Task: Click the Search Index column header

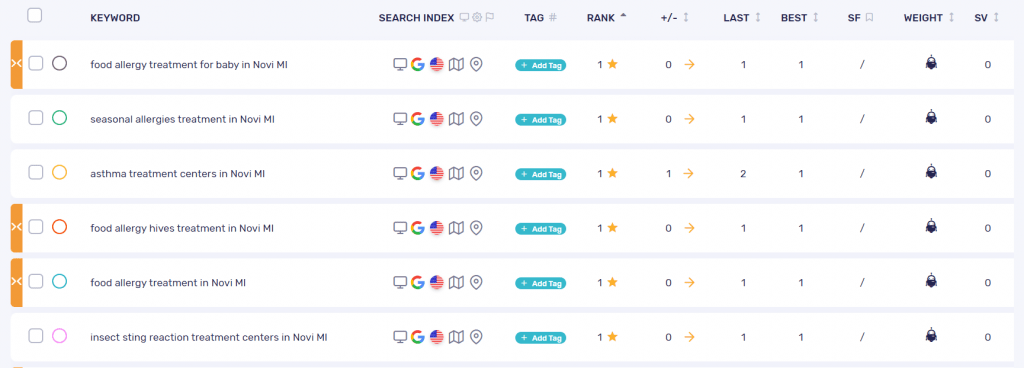Action: (416, 18)
